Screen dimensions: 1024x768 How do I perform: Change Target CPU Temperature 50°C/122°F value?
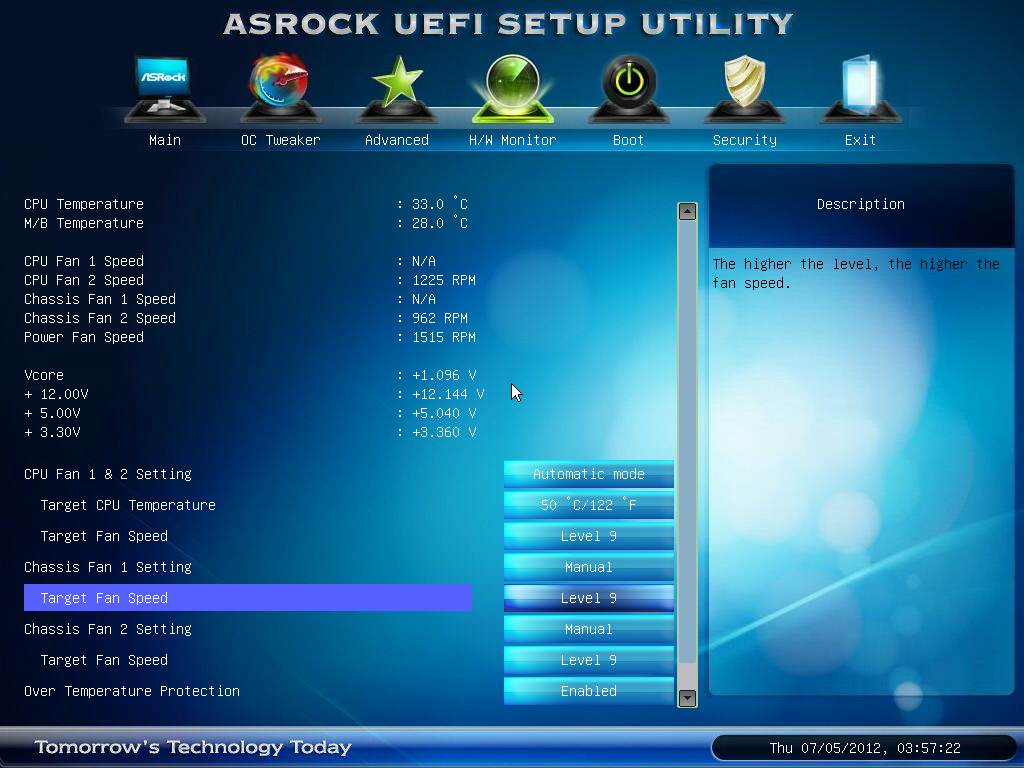pyautogui.click(x=588, y=505)
